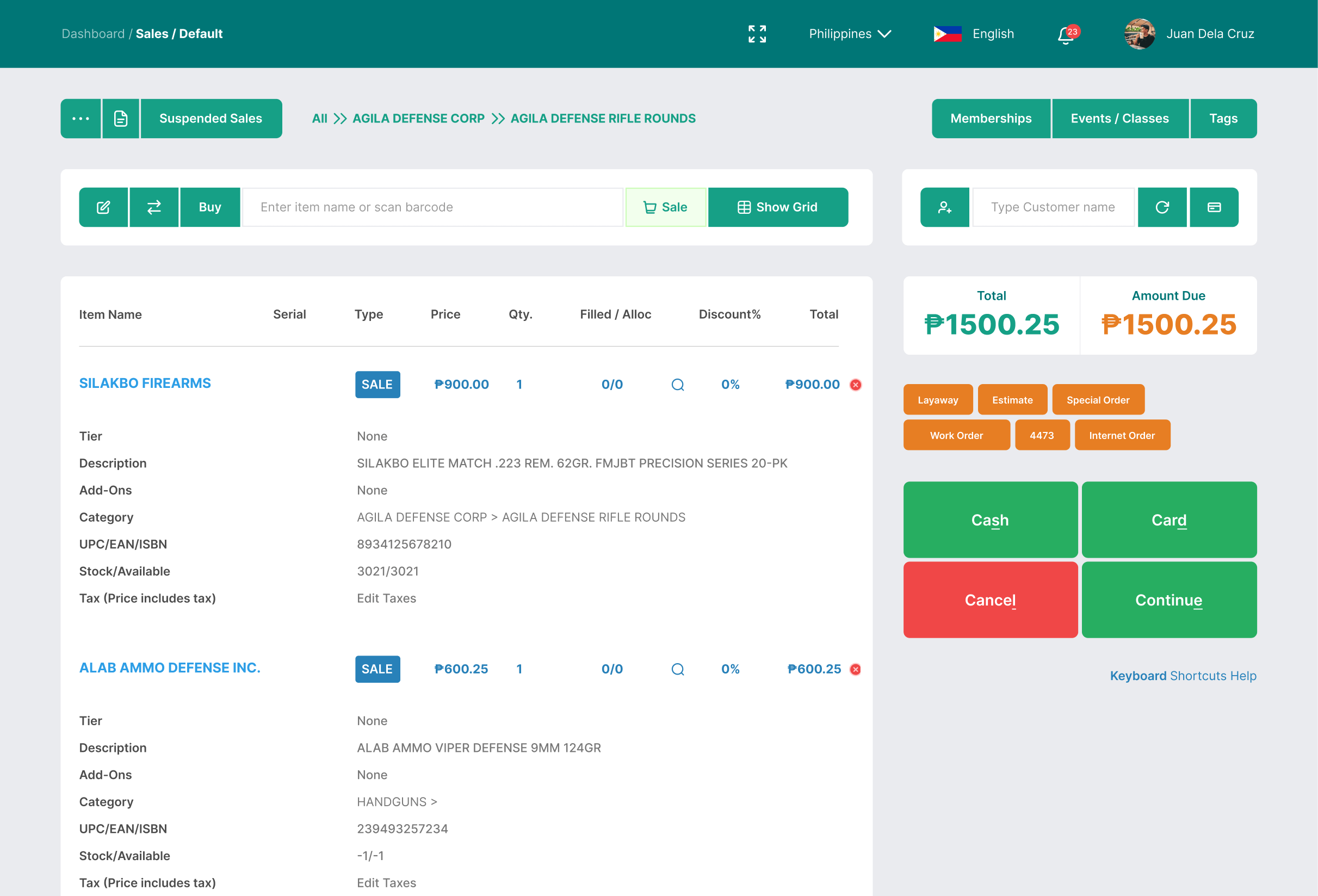The width and height of the screenshot is (1318, 896).
Task: Select Estimate order type
Action: [x=1012, y=400]
